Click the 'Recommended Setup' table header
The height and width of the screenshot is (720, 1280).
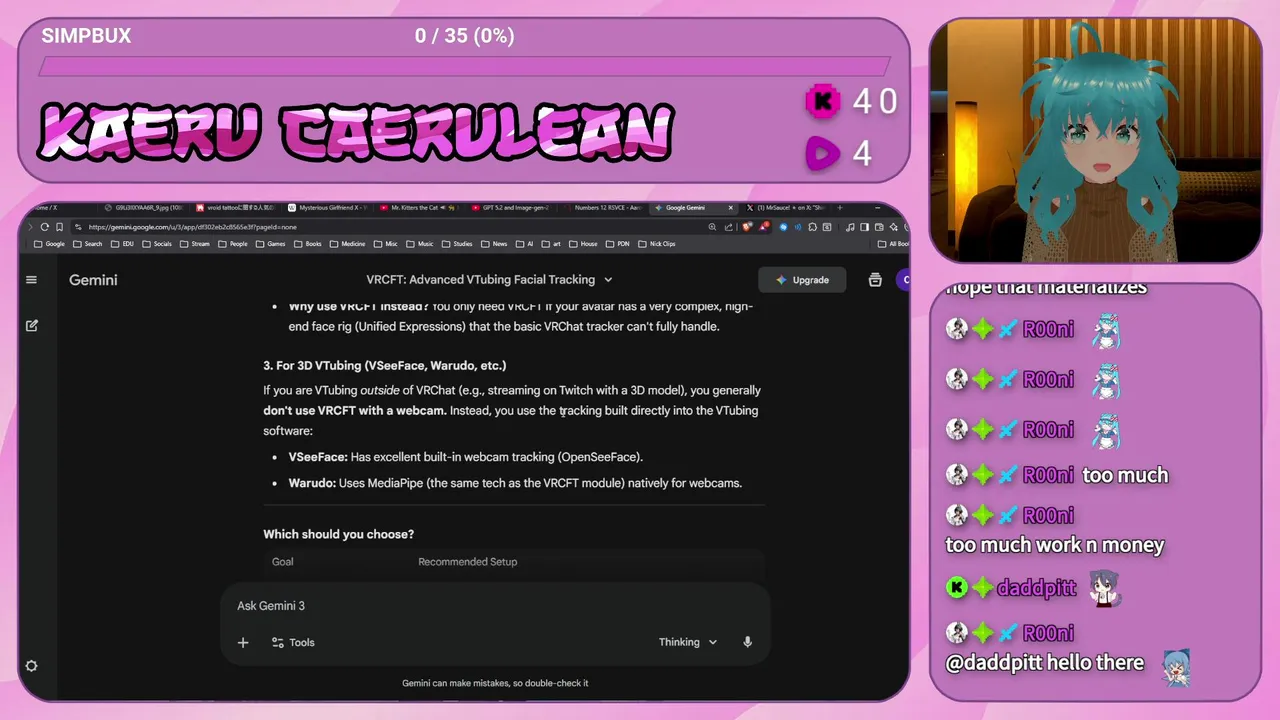467,562
